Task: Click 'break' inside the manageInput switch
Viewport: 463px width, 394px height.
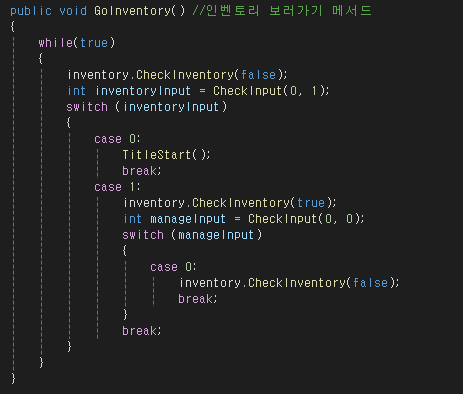Action: point(195,299)
